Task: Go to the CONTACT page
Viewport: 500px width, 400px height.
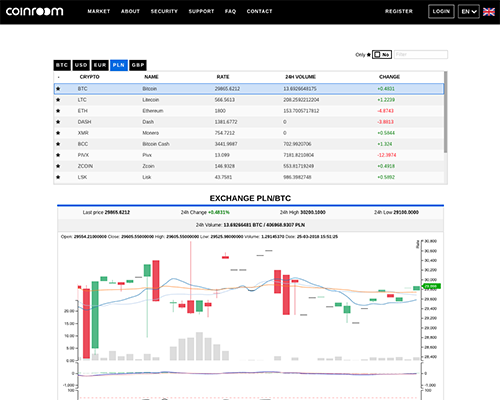Action: [x=259, y=11]
